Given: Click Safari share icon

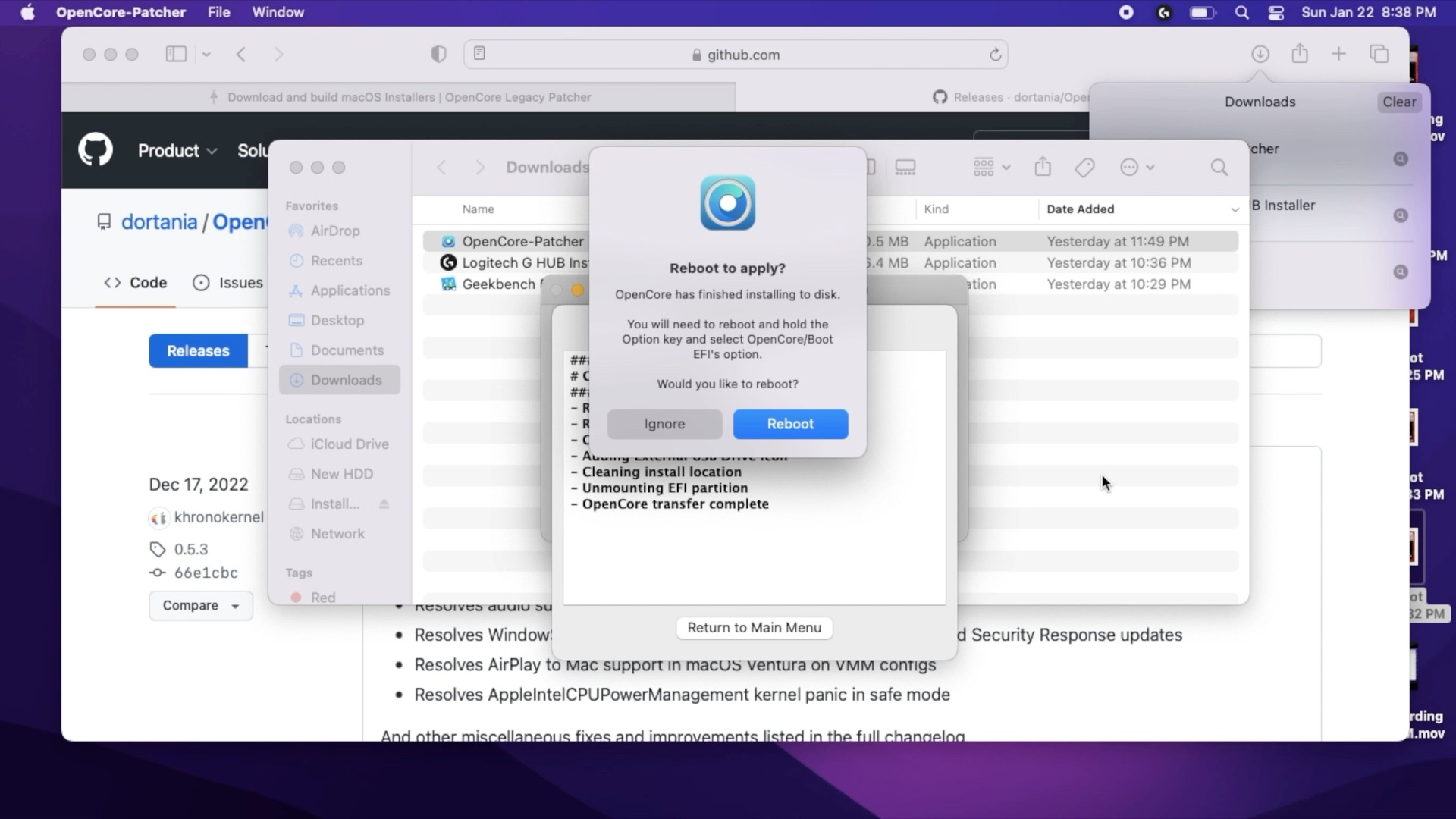Looking at the screenshot, I should tap(1300, 54).
